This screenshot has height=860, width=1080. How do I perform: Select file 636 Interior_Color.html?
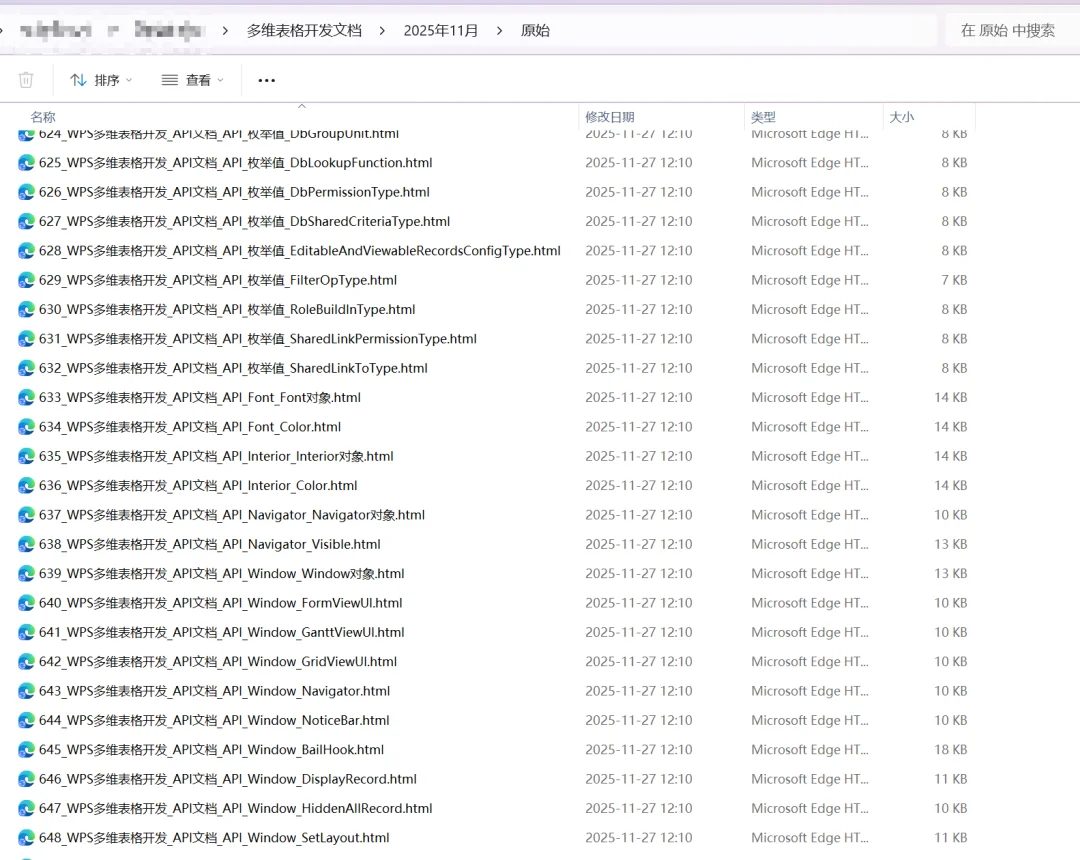[198, 485]
